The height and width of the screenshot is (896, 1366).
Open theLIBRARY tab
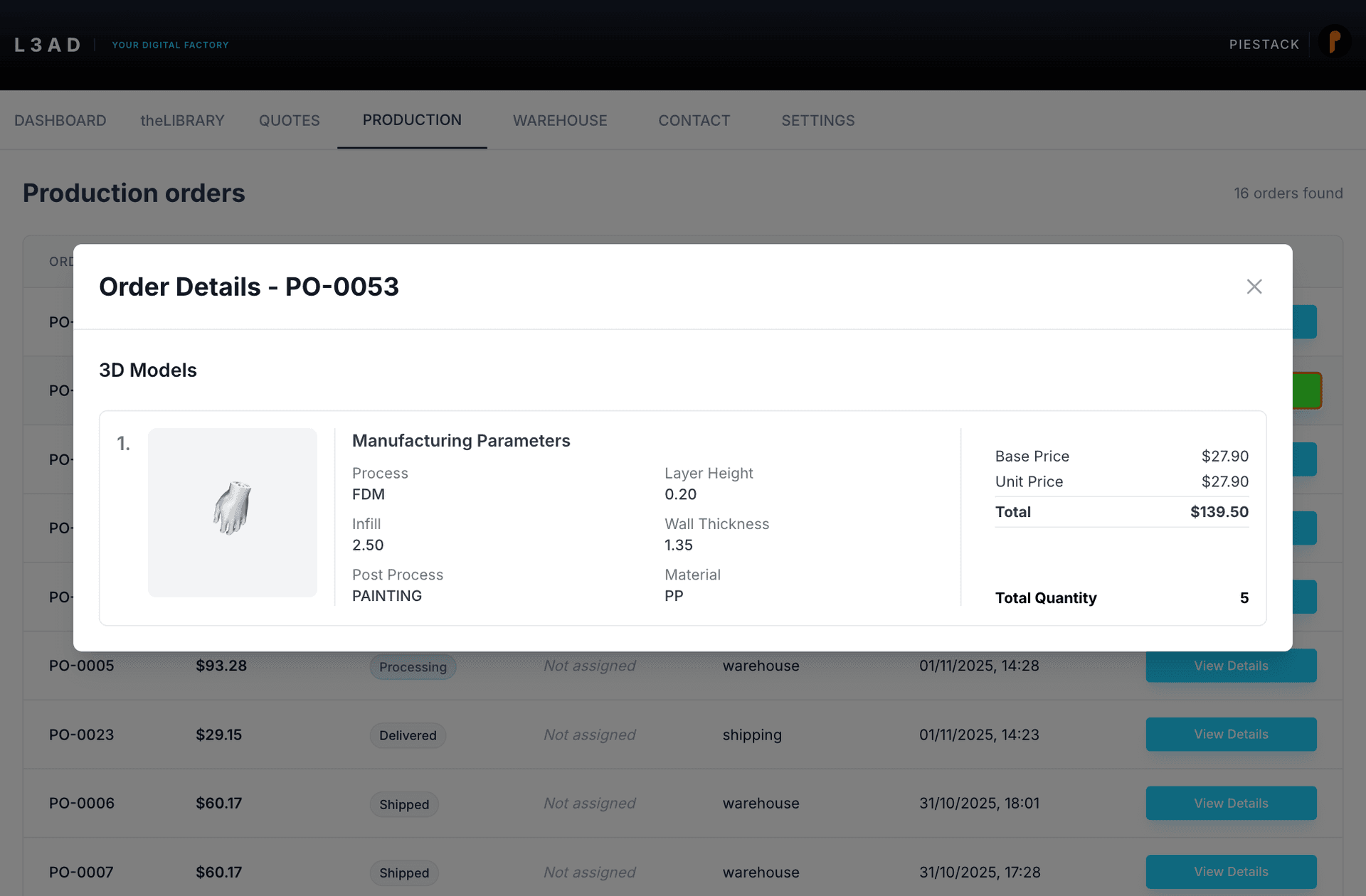click(x=182, y=121)
